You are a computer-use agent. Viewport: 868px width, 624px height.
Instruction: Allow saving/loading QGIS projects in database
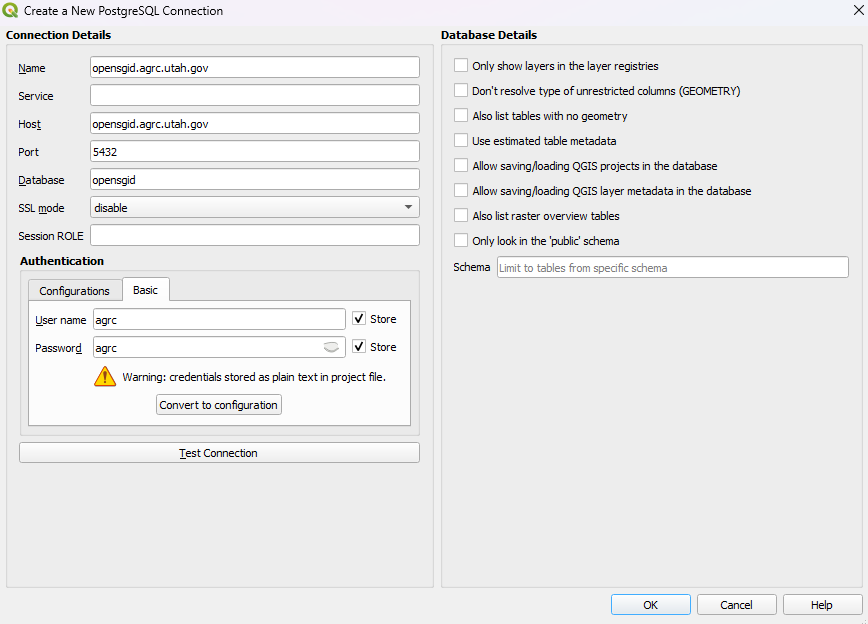(461, 165)
